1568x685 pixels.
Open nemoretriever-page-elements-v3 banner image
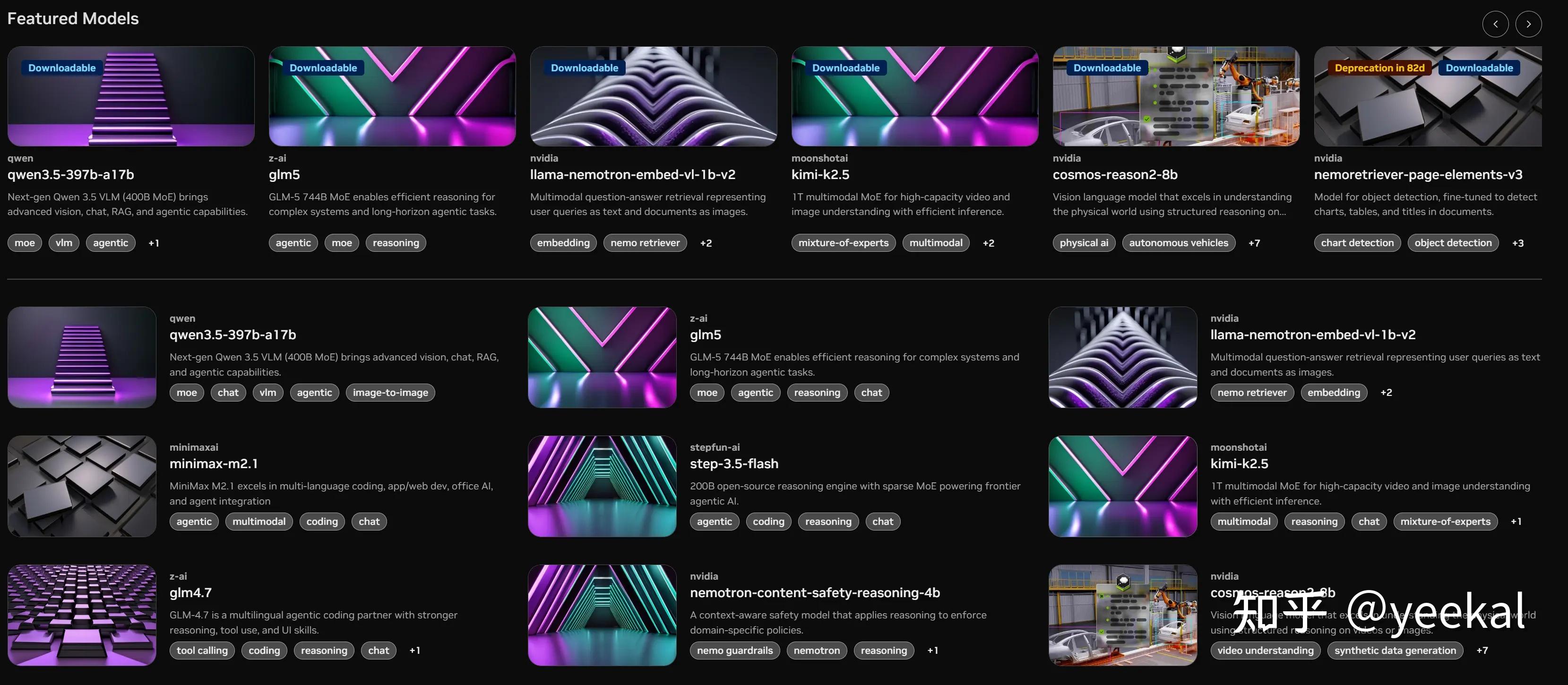pos(1427,96)
